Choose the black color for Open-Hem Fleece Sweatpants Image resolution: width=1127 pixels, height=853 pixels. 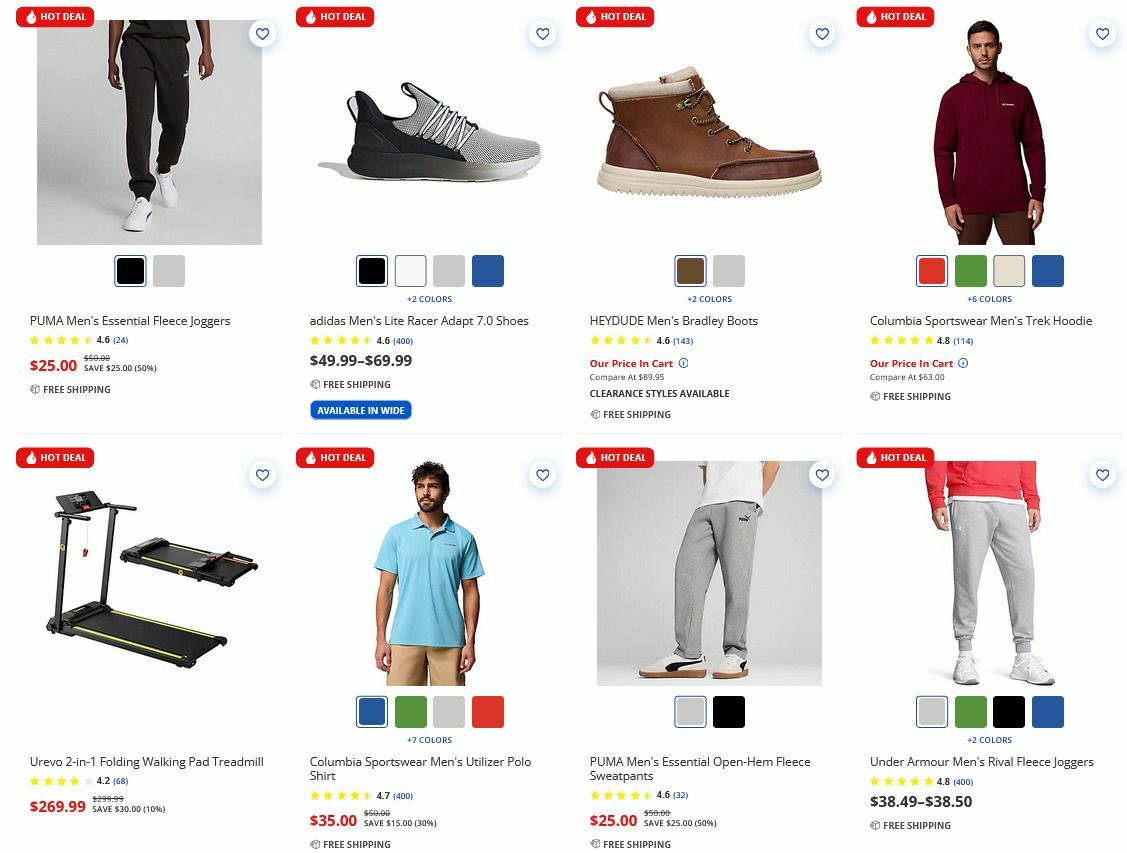[x=729, y=711]
